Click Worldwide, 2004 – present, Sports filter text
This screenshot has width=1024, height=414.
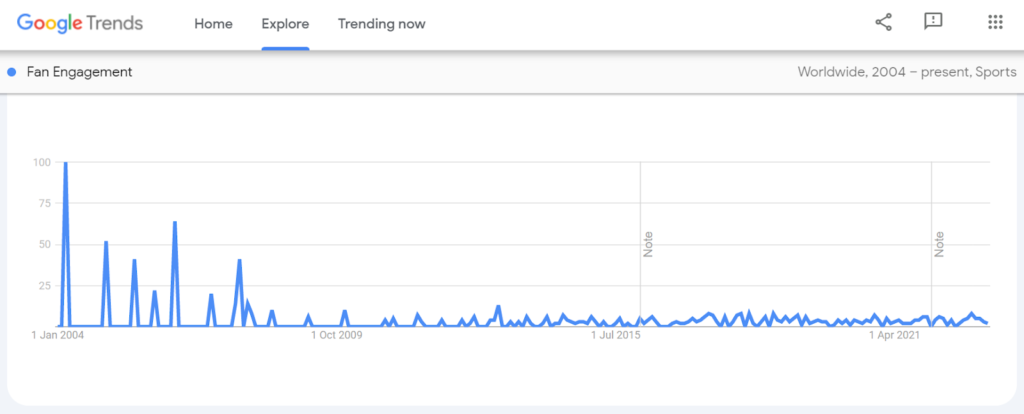(906, 72)
